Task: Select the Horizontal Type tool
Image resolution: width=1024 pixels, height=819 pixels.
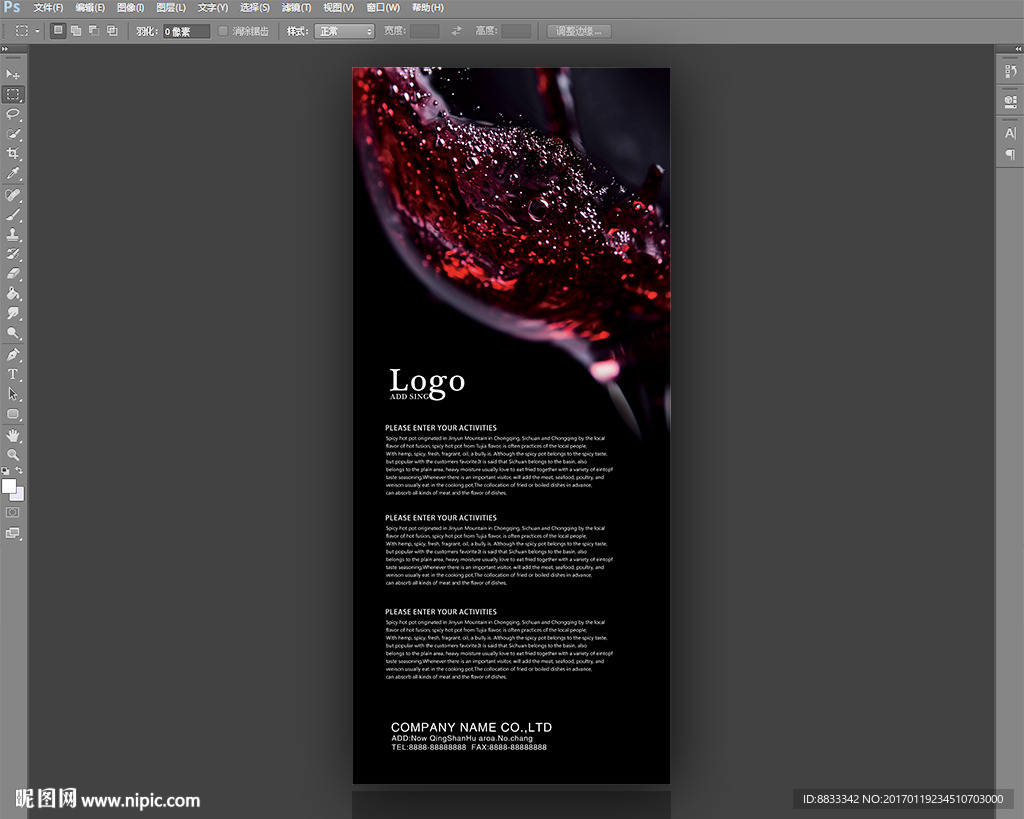Action: [x=13, y=374]
